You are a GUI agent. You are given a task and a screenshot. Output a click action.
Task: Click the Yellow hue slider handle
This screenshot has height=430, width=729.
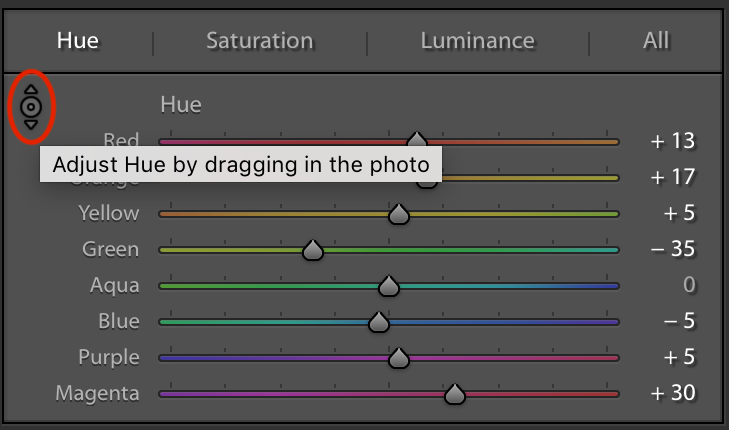[x=399, y=214]
